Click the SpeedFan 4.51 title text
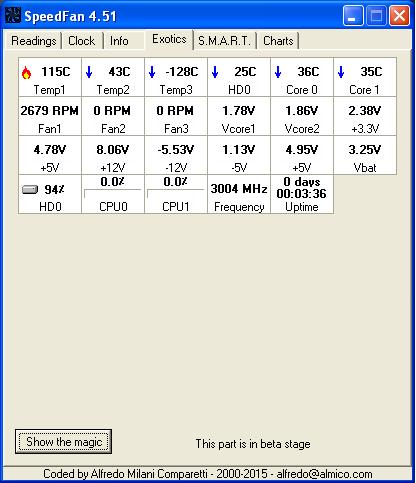The height and width of the screenshot is (483, 416). pos(70,16)
